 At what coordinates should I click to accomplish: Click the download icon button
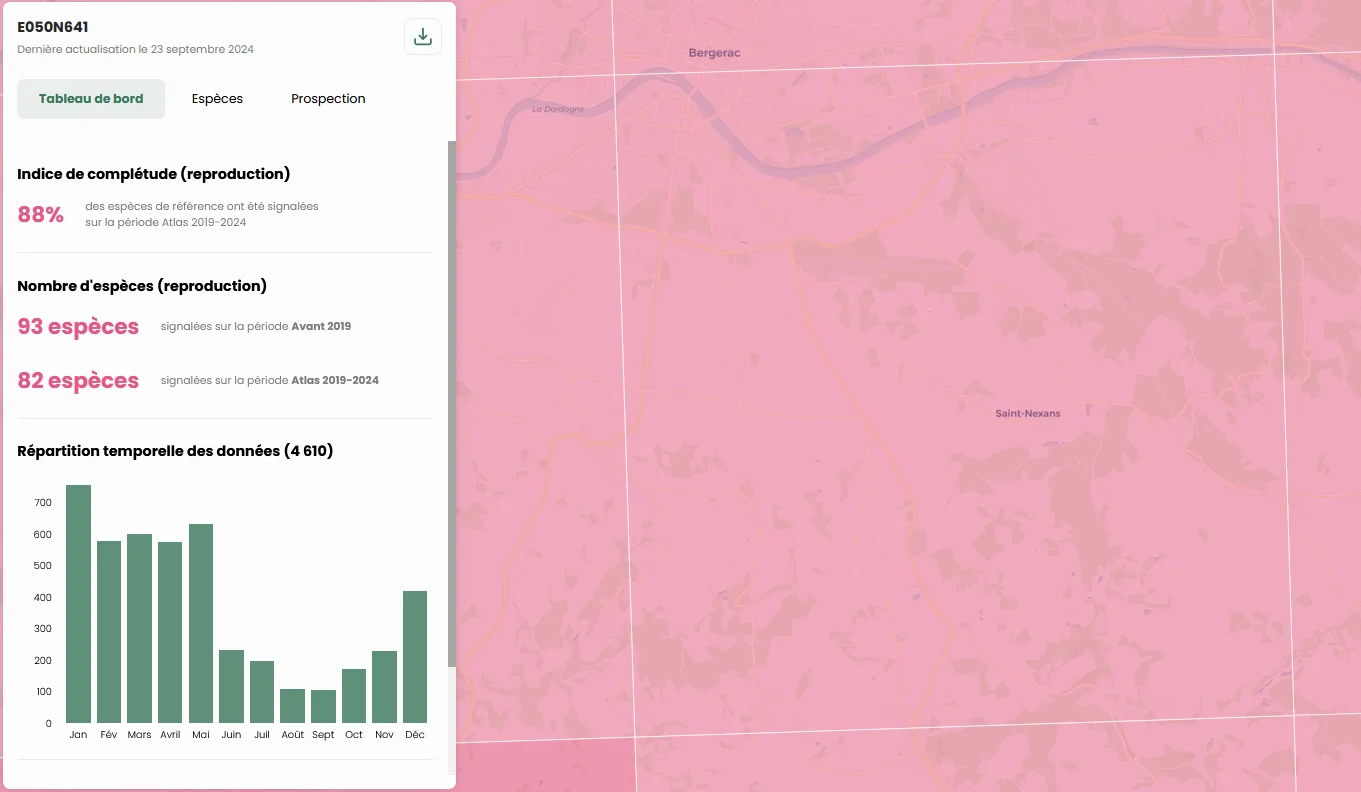click(422, 37)
